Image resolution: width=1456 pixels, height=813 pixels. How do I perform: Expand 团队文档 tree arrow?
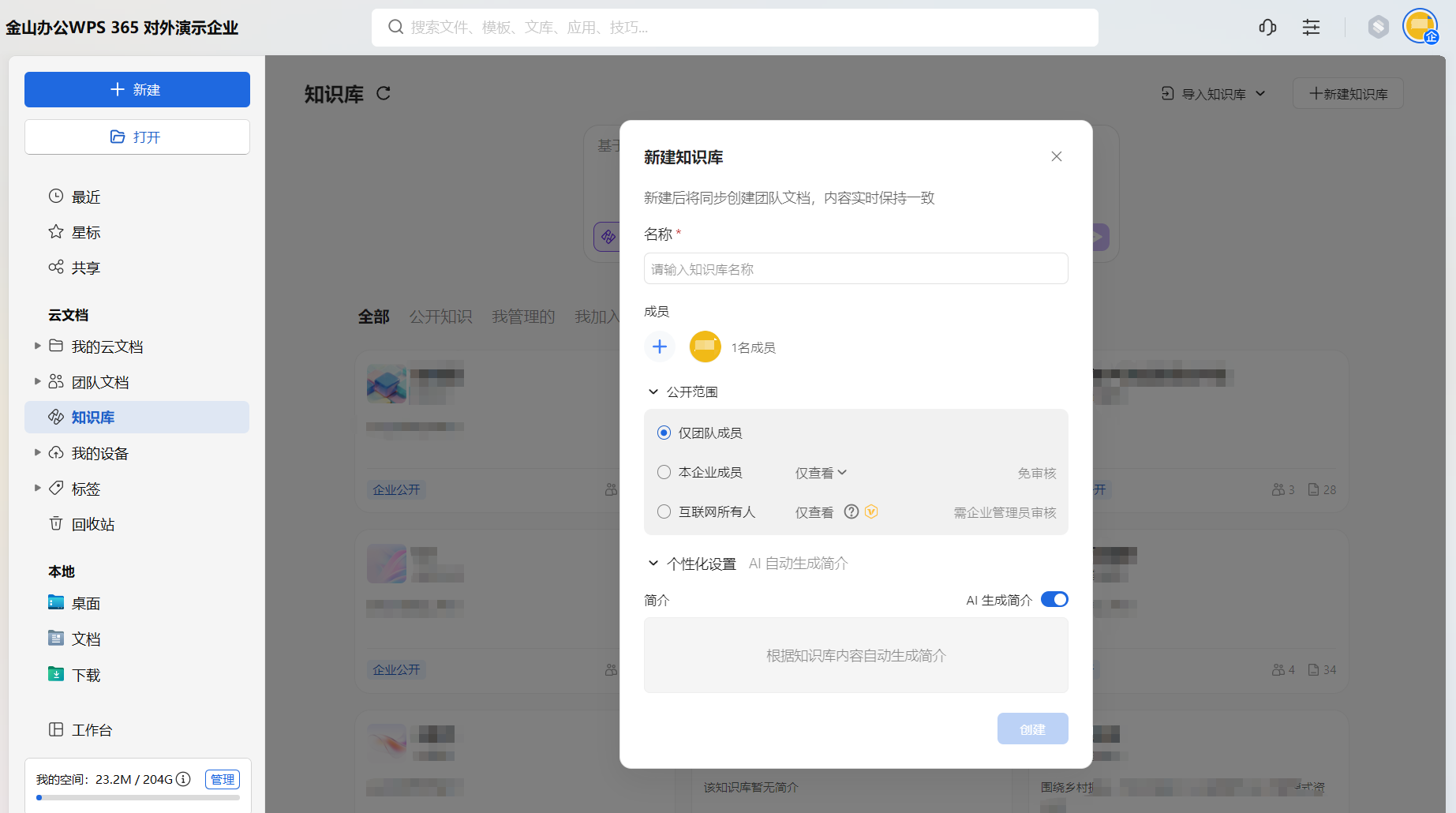(x=37, y=381)
